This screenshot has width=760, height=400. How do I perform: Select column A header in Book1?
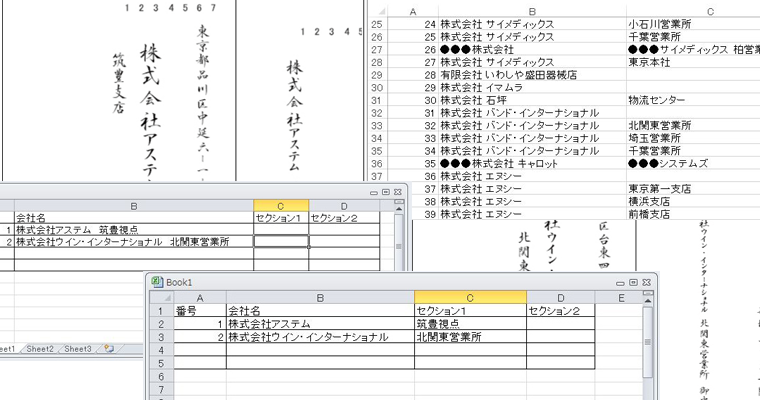(200, 298)
